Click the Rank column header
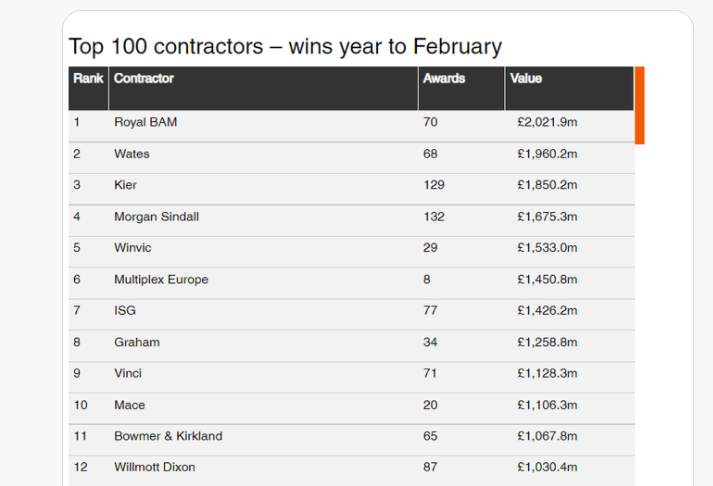 coord(88,78)
